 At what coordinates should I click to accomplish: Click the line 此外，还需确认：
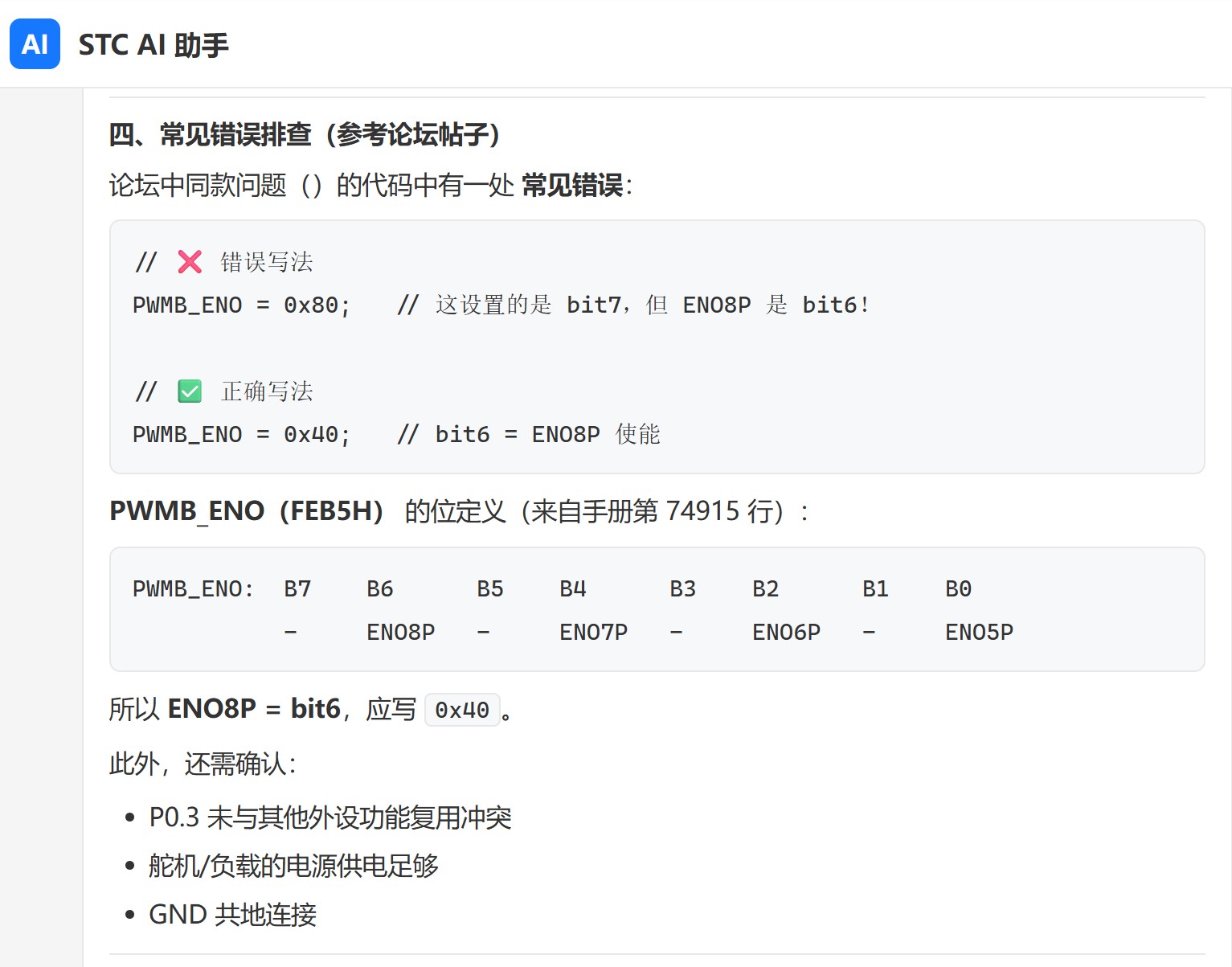[203, 764]
